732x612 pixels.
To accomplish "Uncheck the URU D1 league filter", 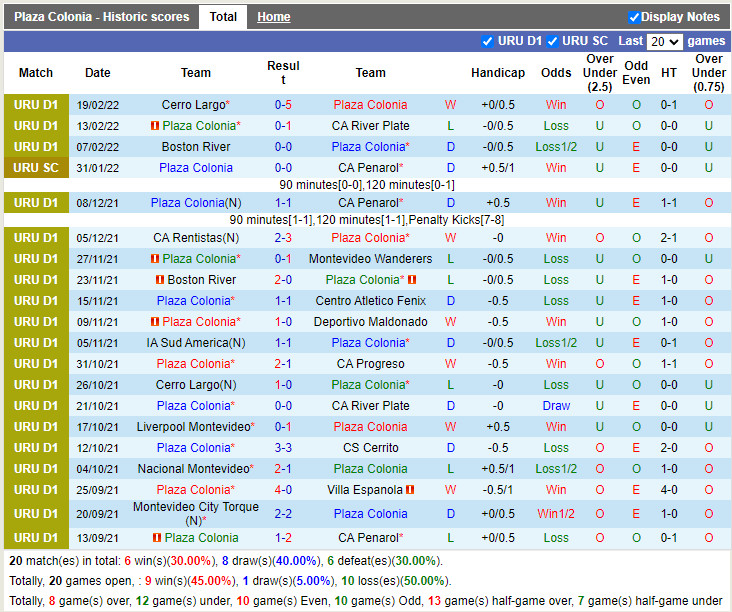I will tap(488, 41).
